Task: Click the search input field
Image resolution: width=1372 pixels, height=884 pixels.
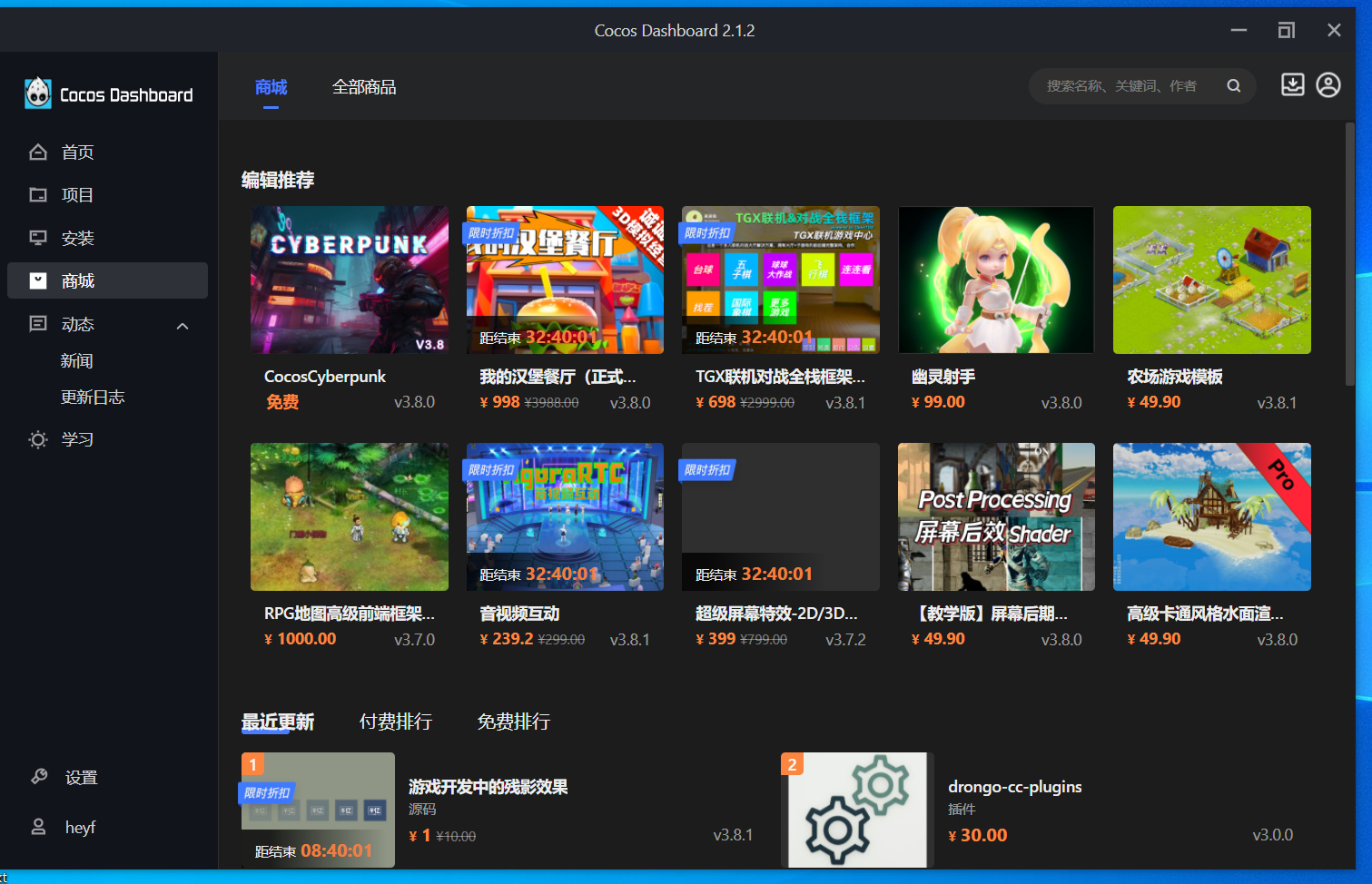Action: pyautogui.click(x=1126, y=85)
